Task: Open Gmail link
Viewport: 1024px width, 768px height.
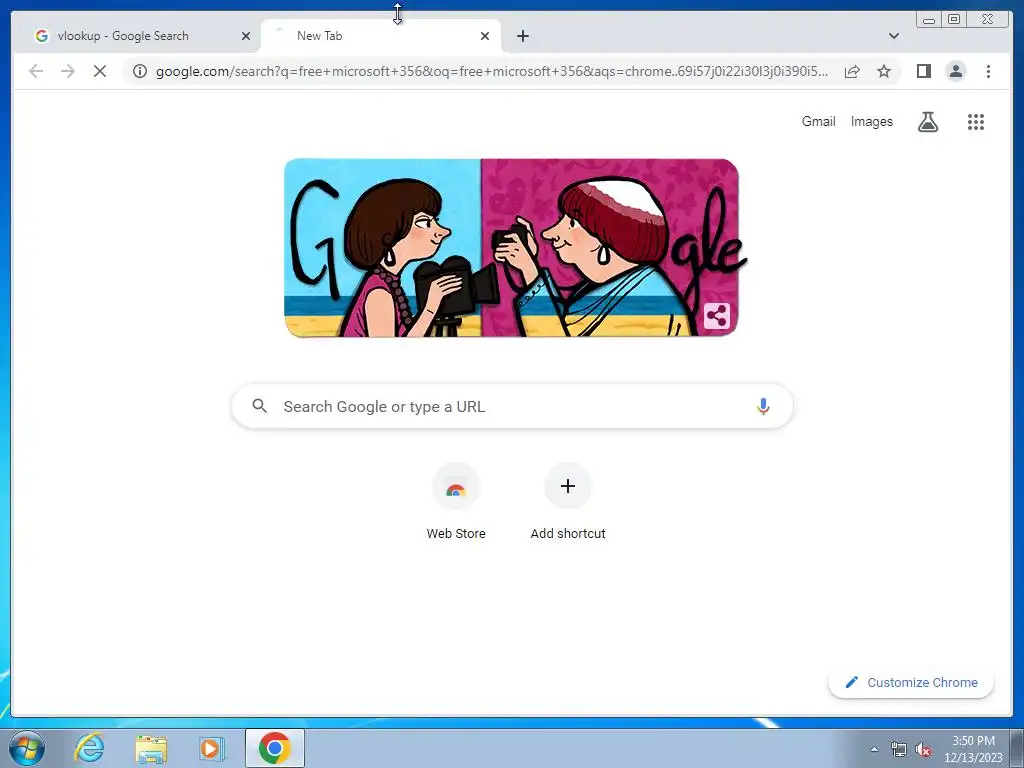Action: [818, 121]
